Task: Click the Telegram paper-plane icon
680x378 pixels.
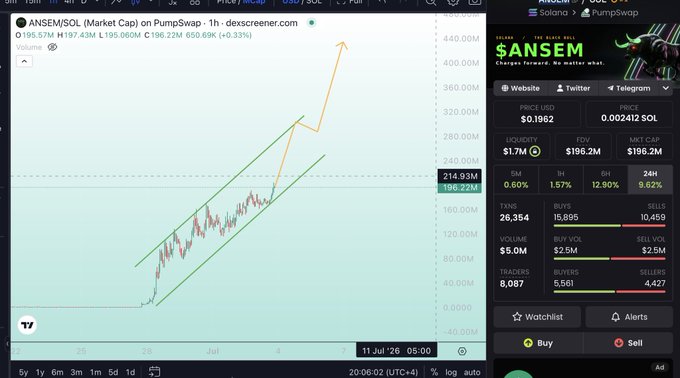Action: (611, 88)
